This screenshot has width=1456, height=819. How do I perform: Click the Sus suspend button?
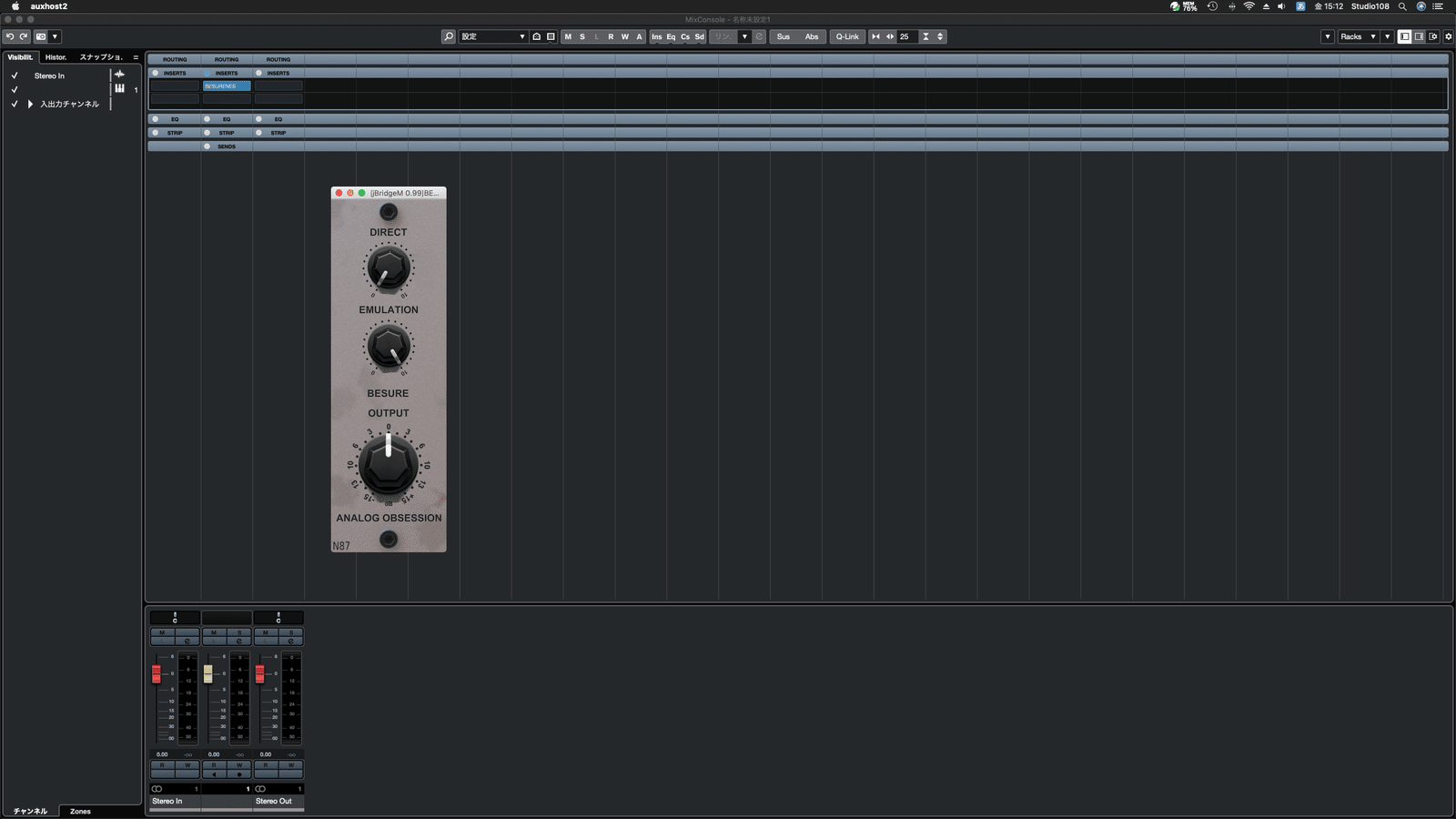click(x=784, y=36)
